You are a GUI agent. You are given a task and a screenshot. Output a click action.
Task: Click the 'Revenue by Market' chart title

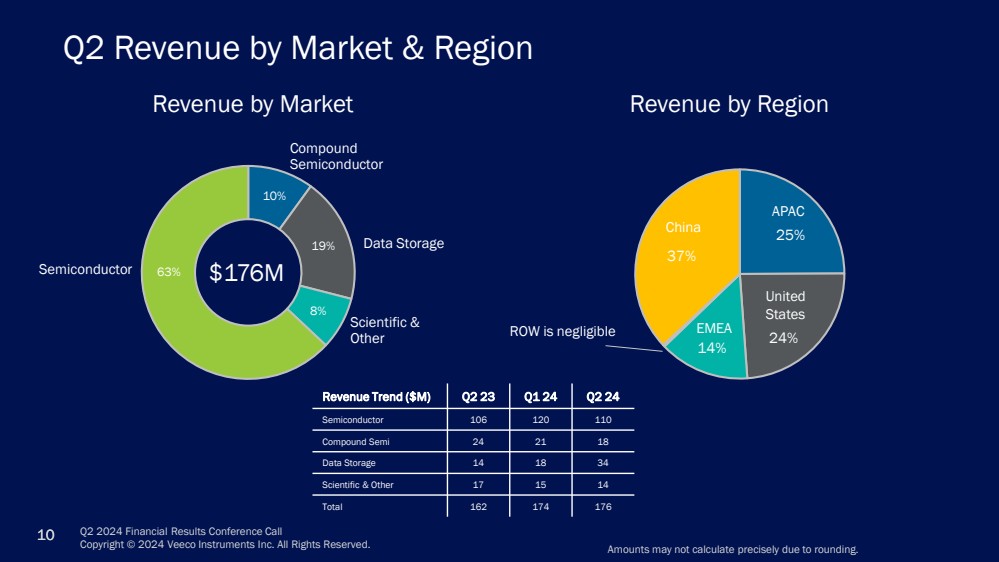point(252,104)
